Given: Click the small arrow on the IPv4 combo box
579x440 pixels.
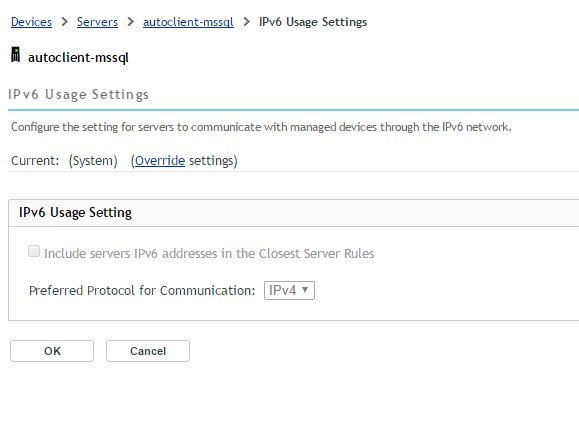Looking at the screenshot, I should pos(305,290).
